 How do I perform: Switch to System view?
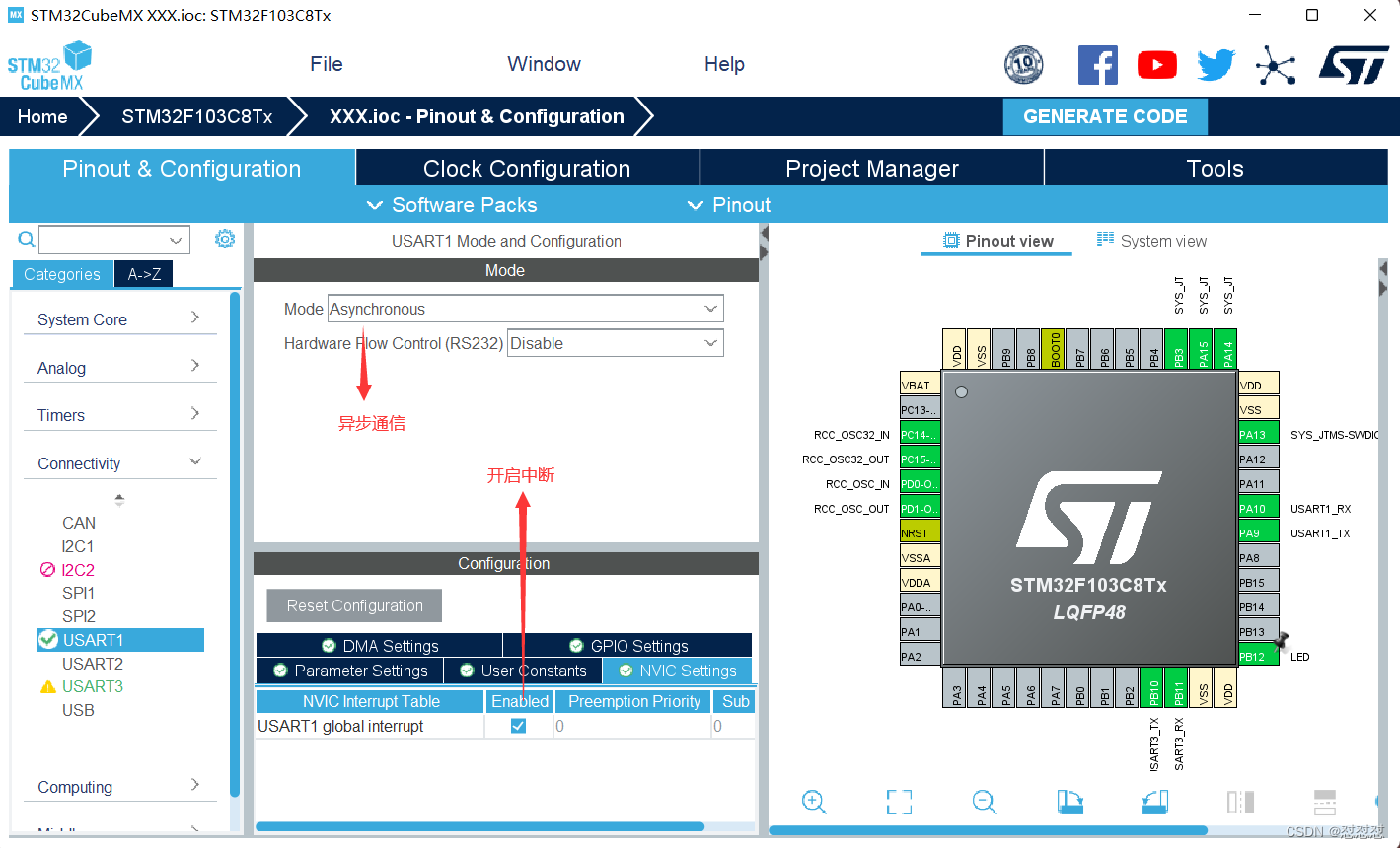click(x=1151, y=241)
